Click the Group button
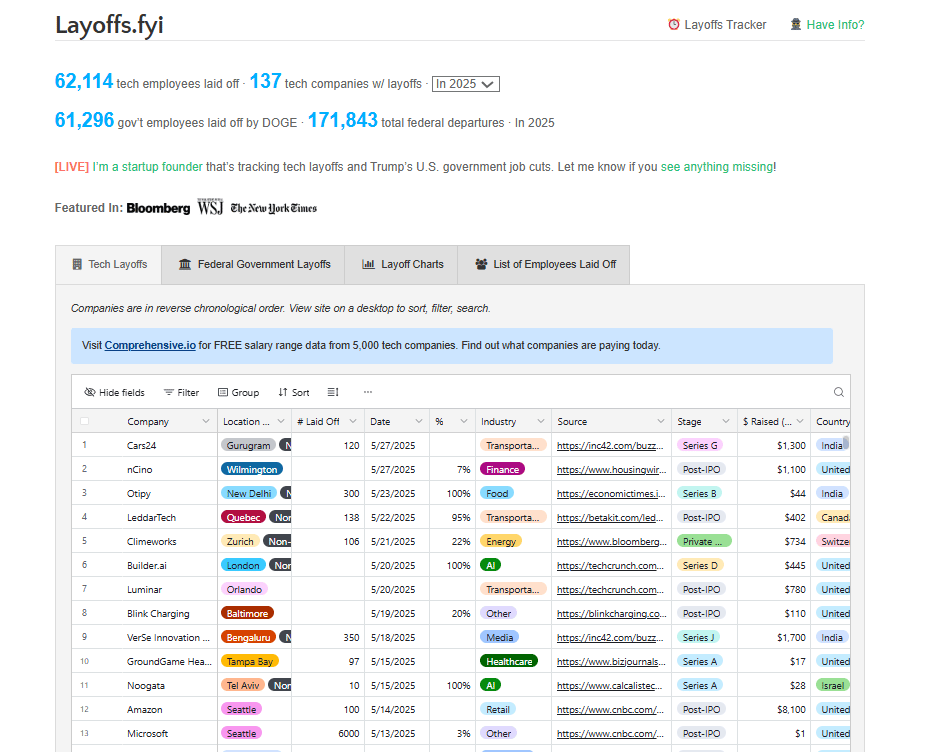The width and height of the screenshot is (942, 752). click(239, 392)
